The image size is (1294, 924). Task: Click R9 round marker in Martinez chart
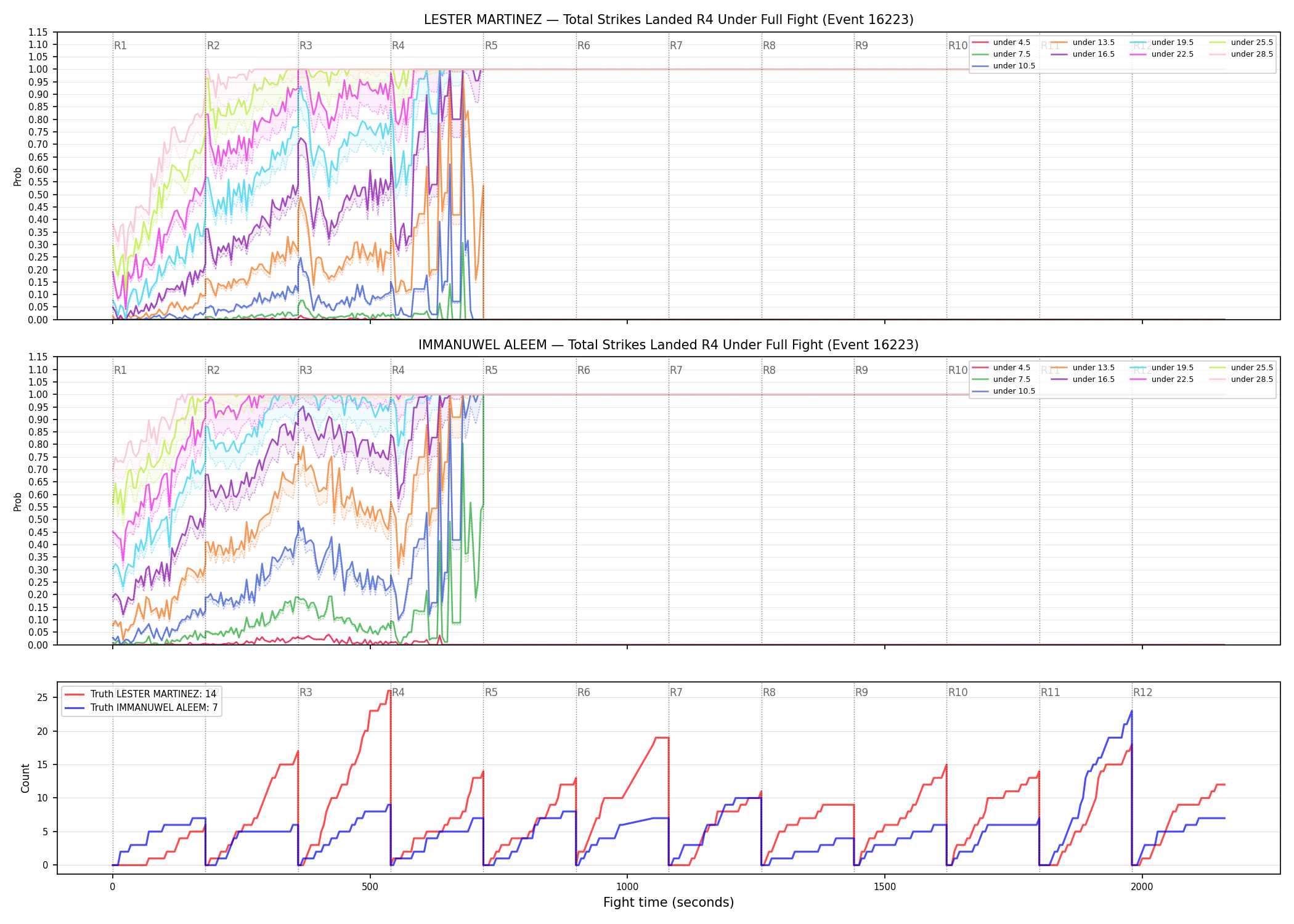pos(861,46)
